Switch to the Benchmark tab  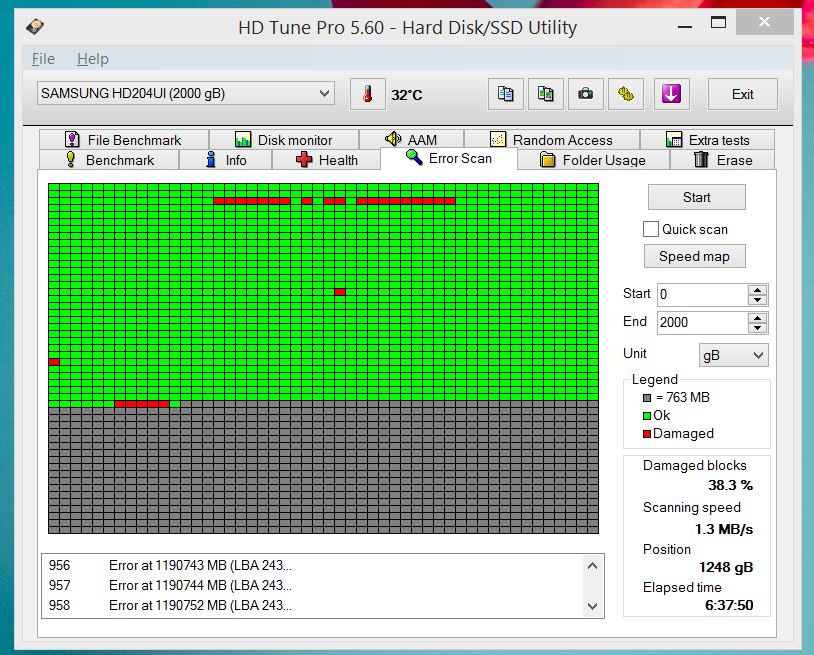(x=110, y=160)
